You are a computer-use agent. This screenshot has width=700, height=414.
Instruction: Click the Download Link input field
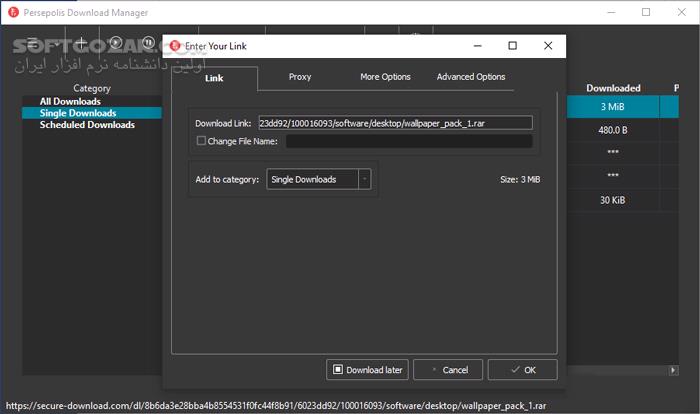(x=394, y=123)
